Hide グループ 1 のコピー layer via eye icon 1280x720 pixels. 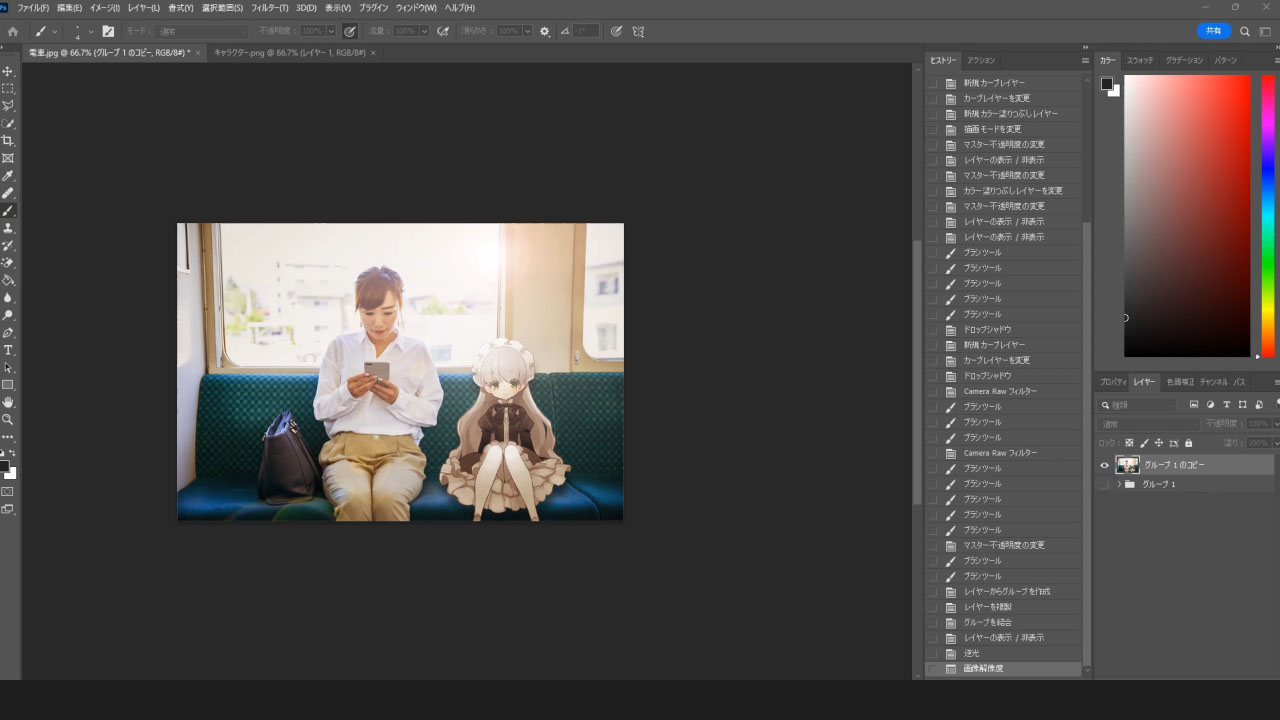(1105, 465)
